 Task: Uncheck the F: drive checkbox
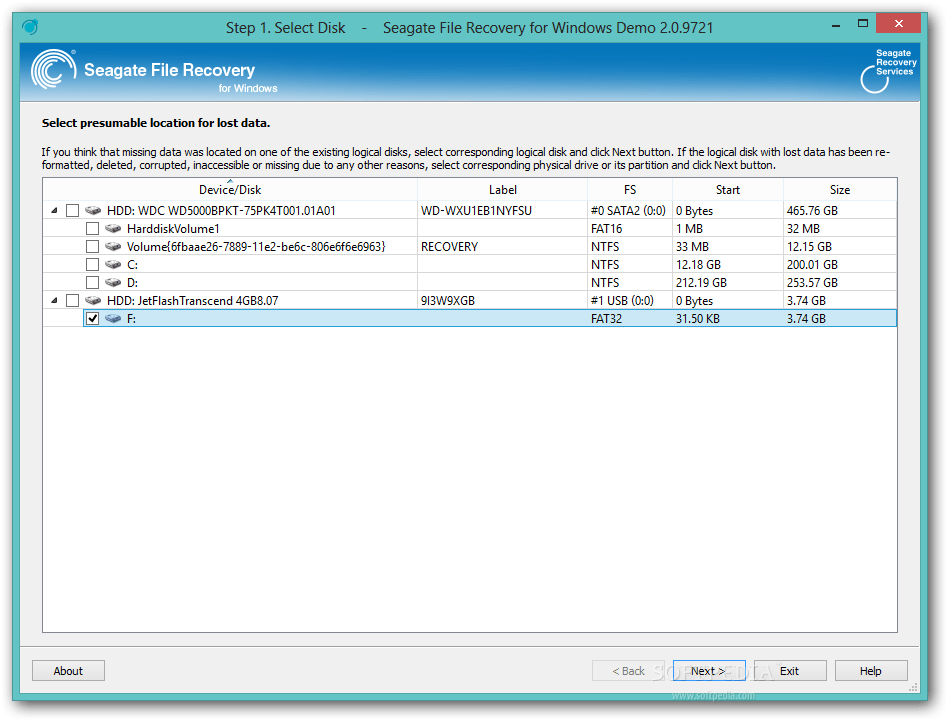(92, 318)
